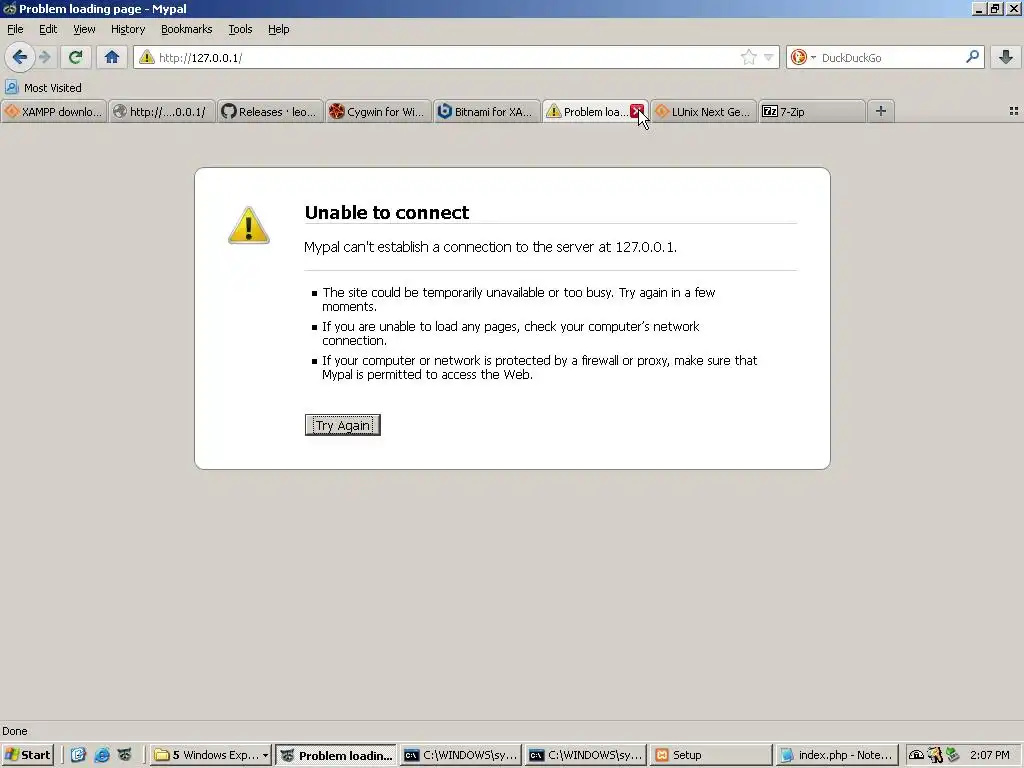Switch to the LUnix Next Generation tab
Image resolution: width=1024 pixels, height=768 pixels.
point(704,112)
